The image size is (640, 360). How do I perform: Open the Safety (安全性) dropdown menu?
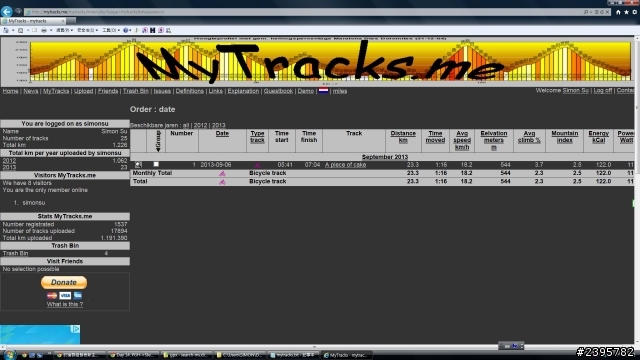tap(87, 30)
